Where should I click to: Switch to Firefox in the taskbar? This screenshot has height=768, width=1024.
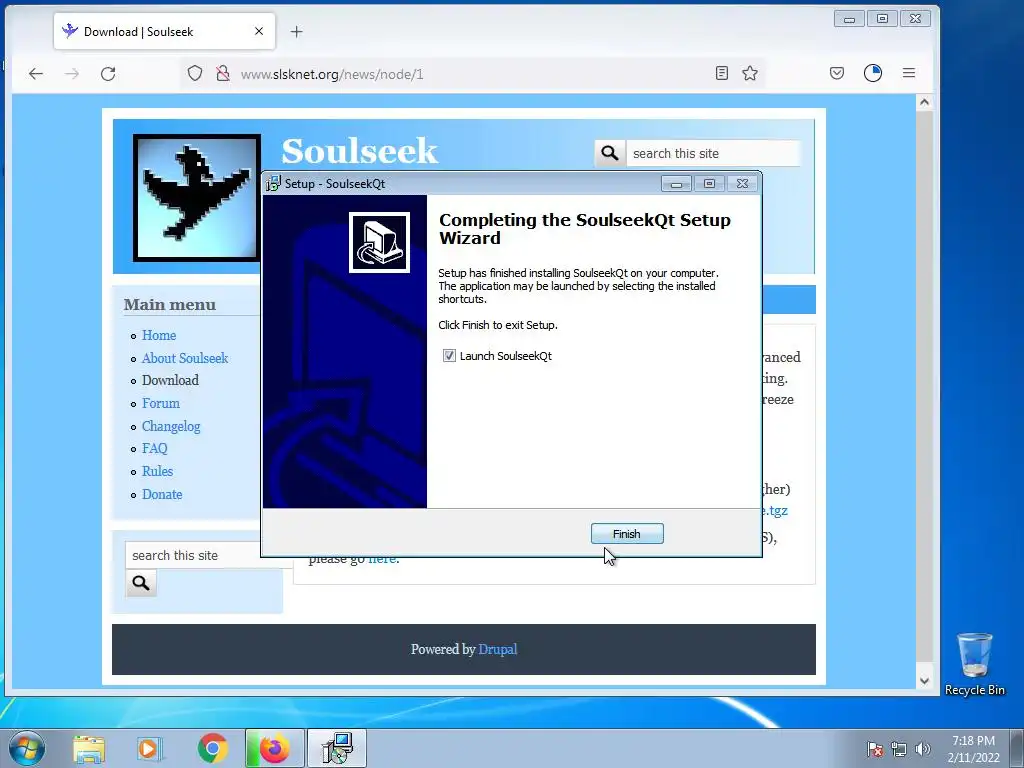[x=275, y=748]
